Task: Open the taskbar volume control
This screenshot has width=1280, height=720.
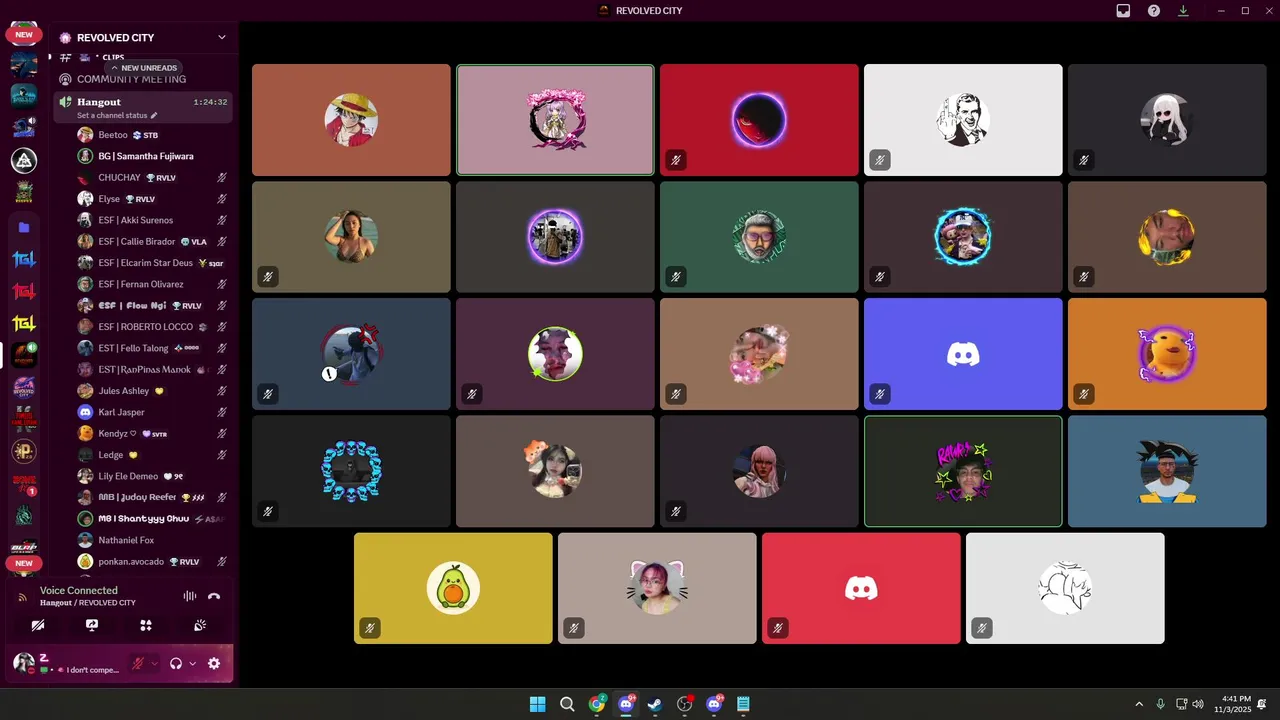Action: pos(1198,704)
